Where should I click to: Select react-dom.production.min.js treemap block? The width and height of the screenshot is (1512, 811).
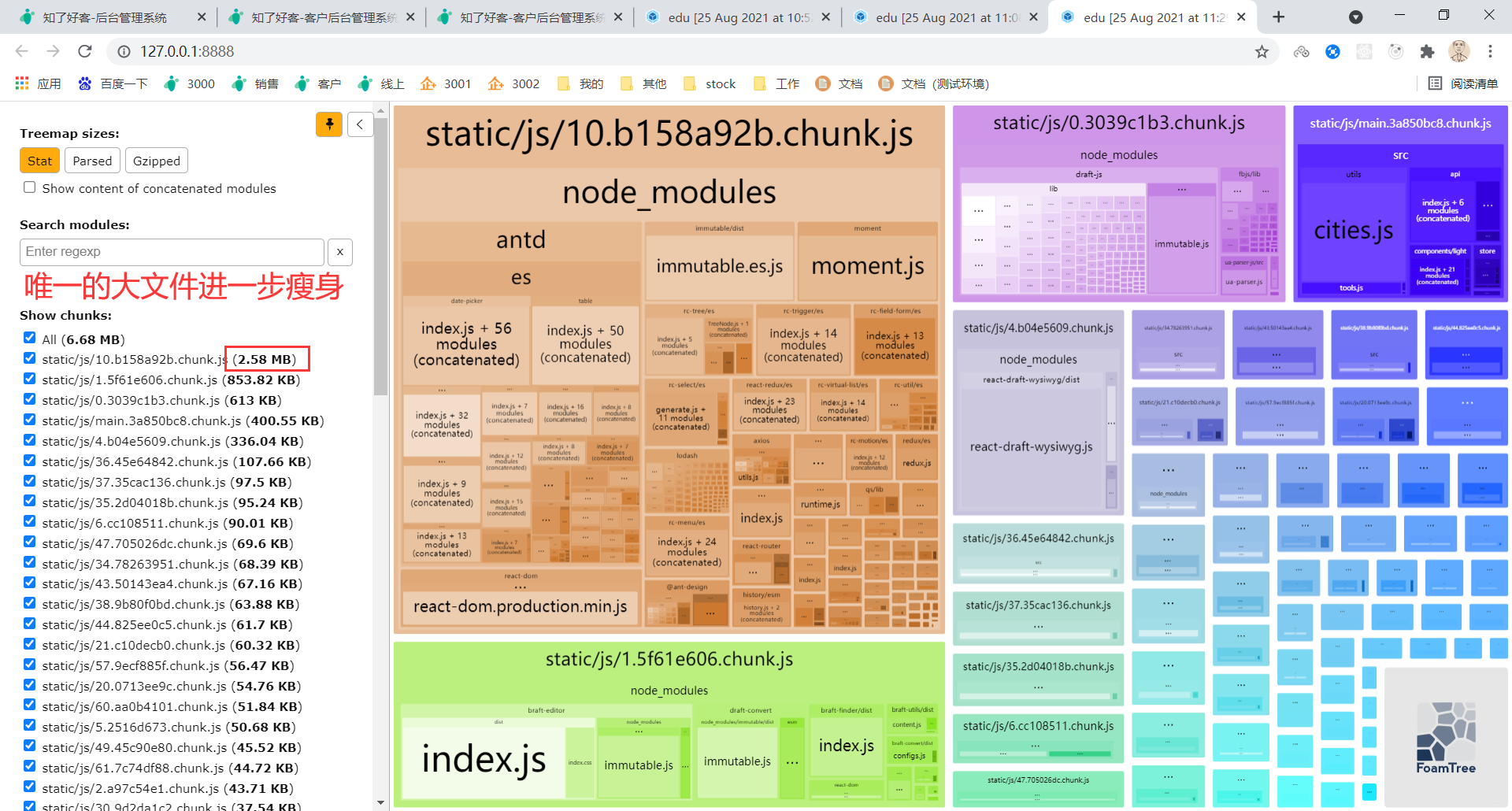(520, 606)
